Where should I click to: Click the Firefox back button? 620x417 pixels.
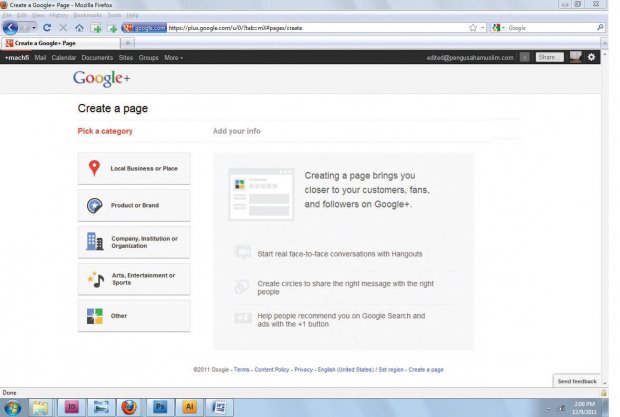(13, 28)
